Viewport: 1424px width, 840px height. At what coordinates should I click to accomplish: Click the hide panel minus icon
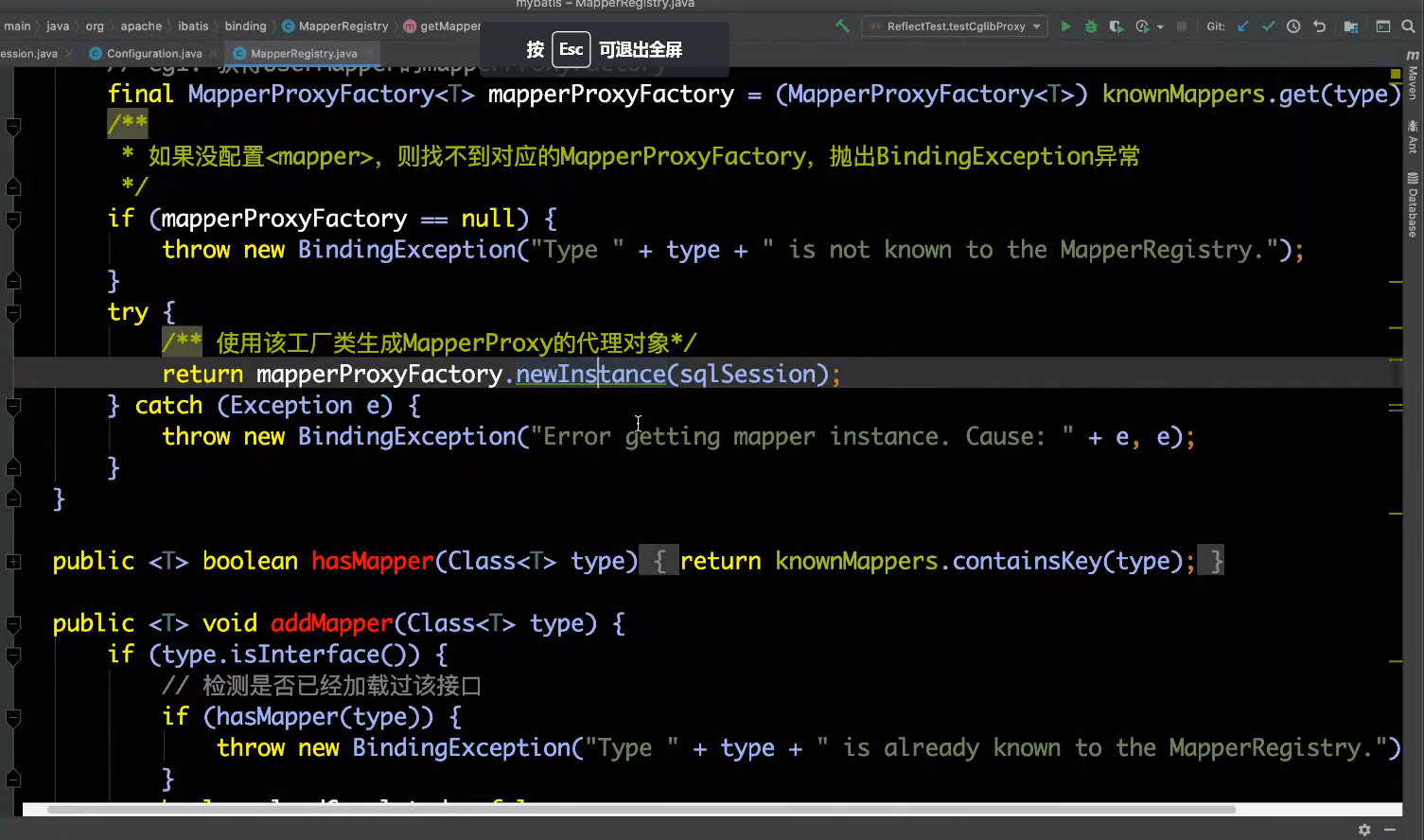tap(1390, 830)
